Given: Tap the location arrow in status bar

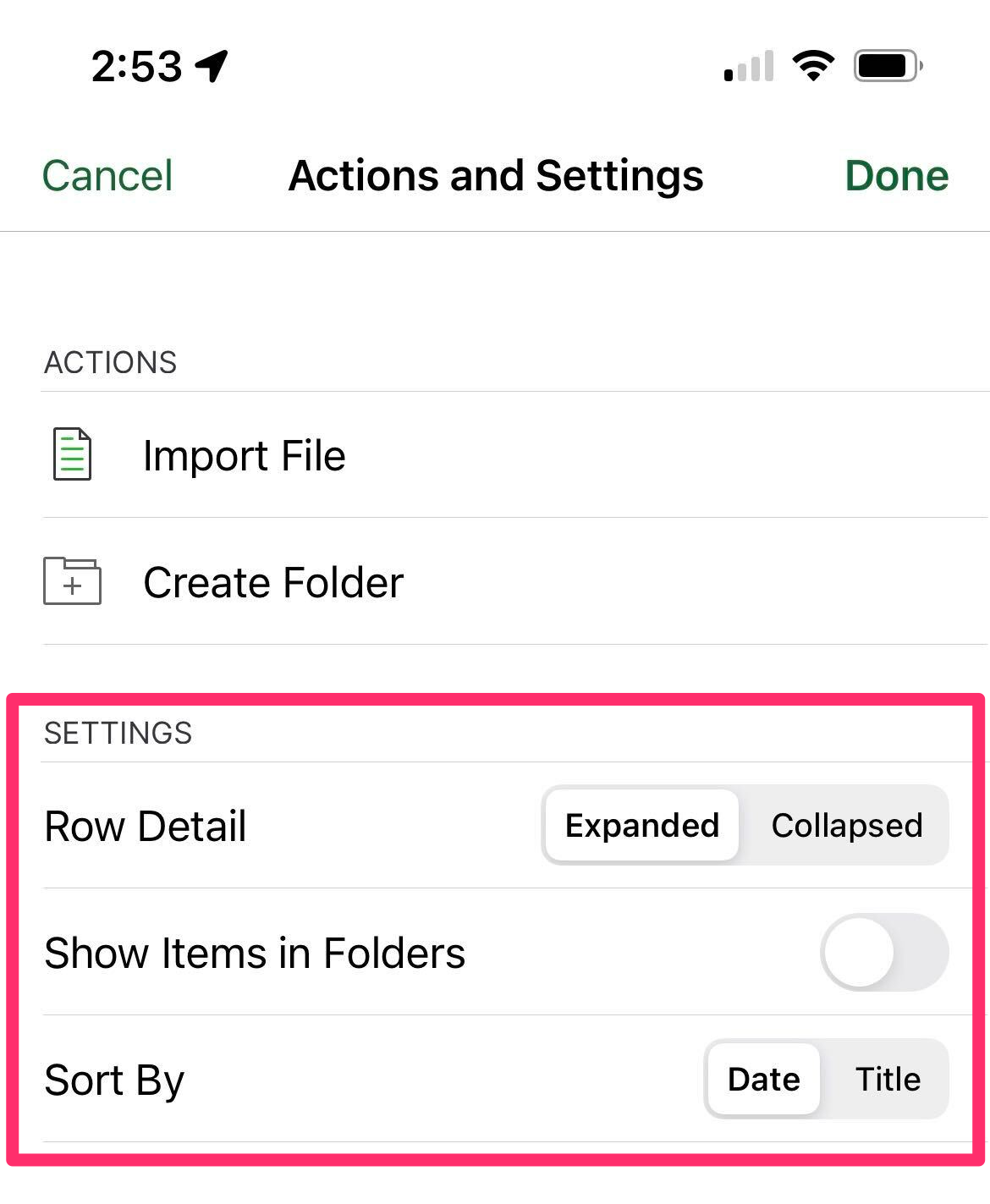Looking at the screenshot, I should 212,66.
